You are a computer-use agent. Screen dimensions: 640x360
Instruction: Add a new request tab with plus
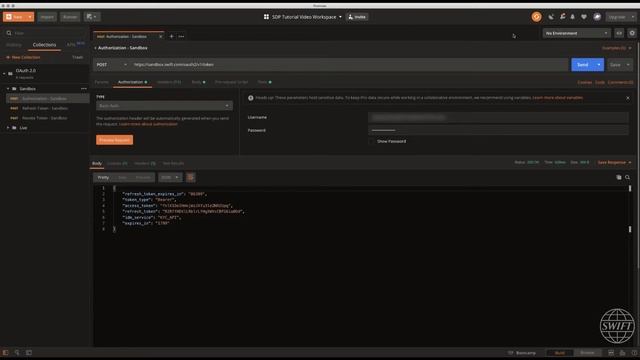click(x=171, y=36)
